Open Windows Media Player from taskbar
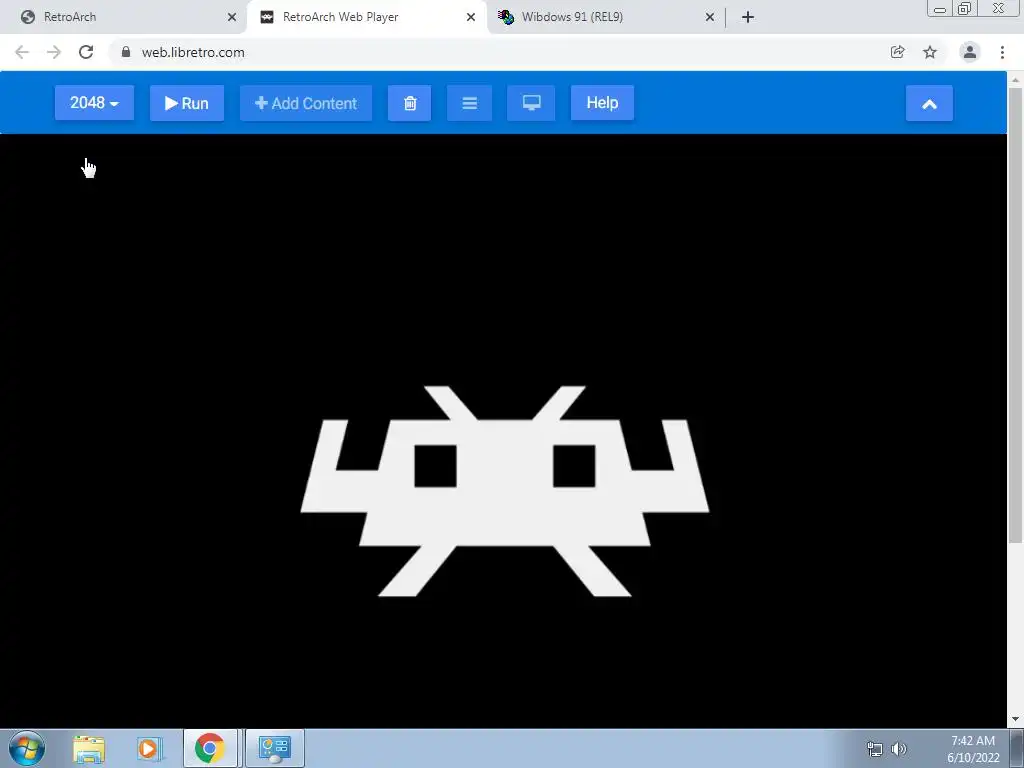This screenshot has height=768, width=1024. pos(148,748)
